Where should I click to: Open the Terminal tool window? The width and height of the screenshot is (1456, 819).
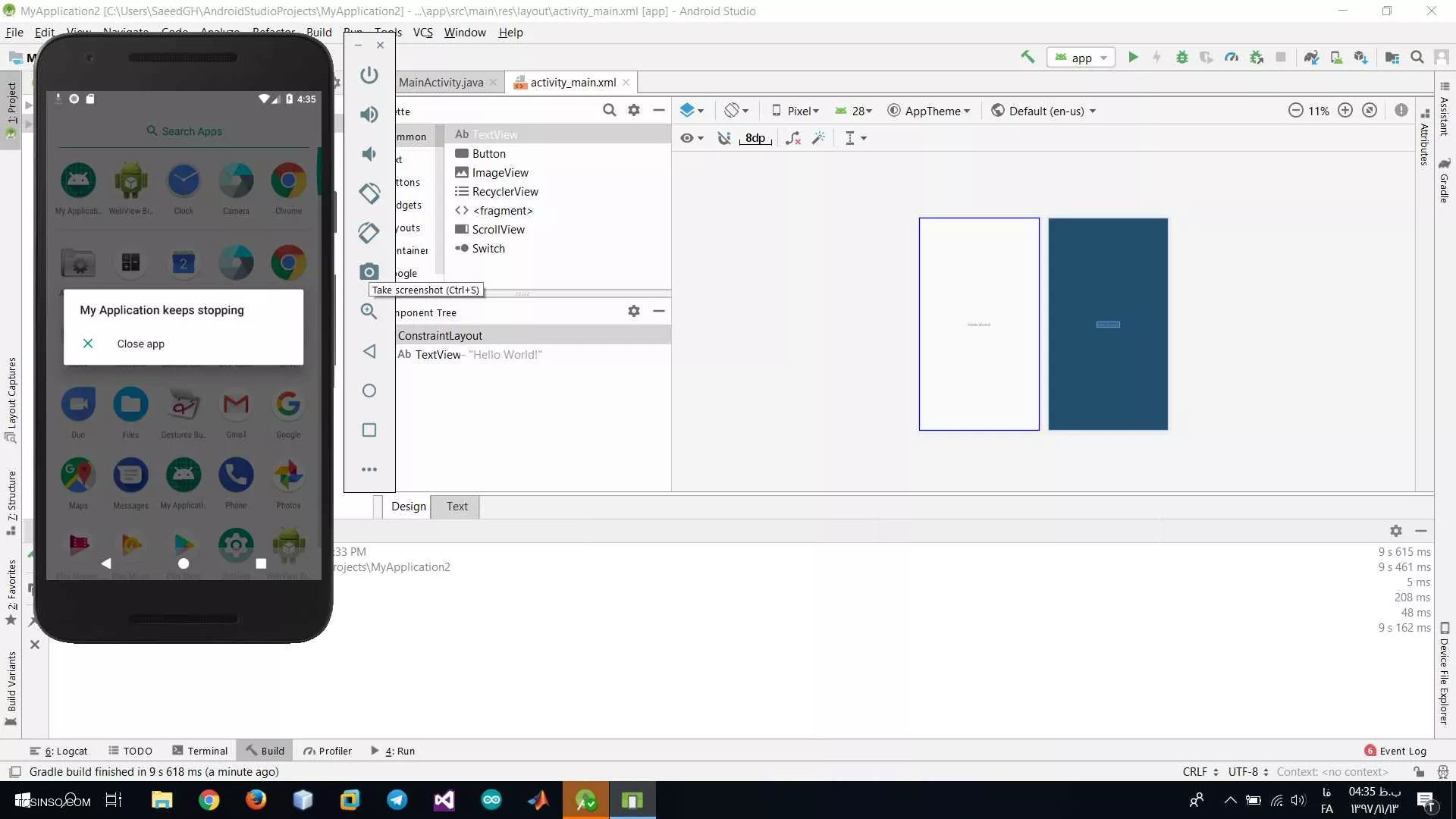pos(199,751)
